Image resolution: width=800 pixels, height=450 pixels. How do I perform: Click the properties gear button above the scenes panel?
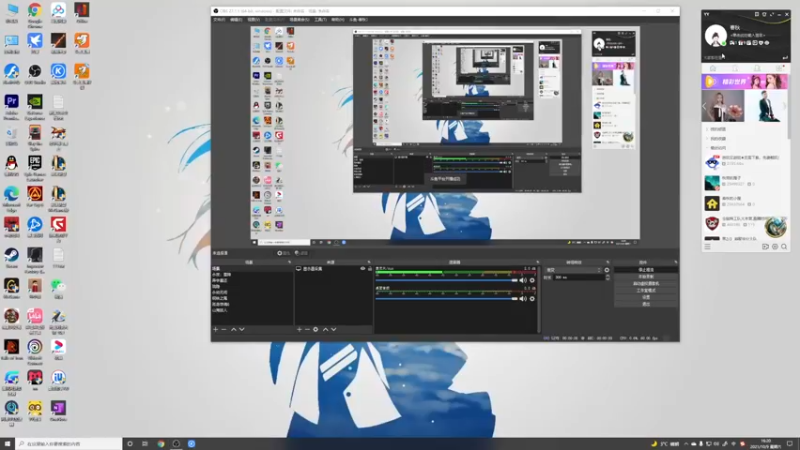[x=284, y=253]
